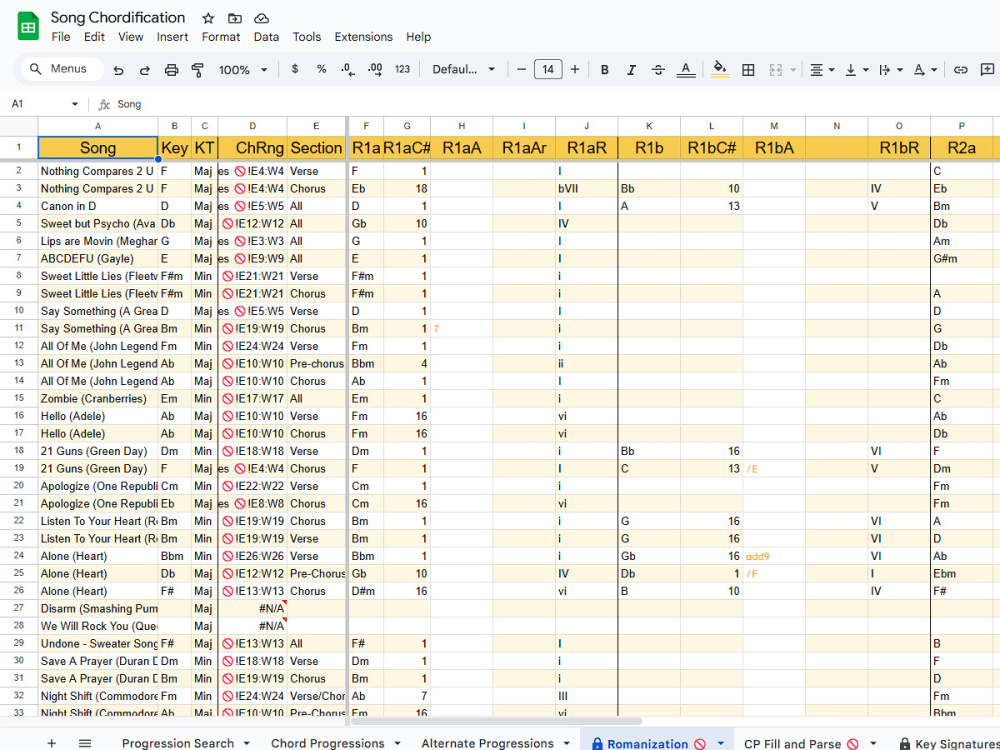Screen dimensions: 1000x750
Task: Open the View menu
Action: tap(131, 37)
